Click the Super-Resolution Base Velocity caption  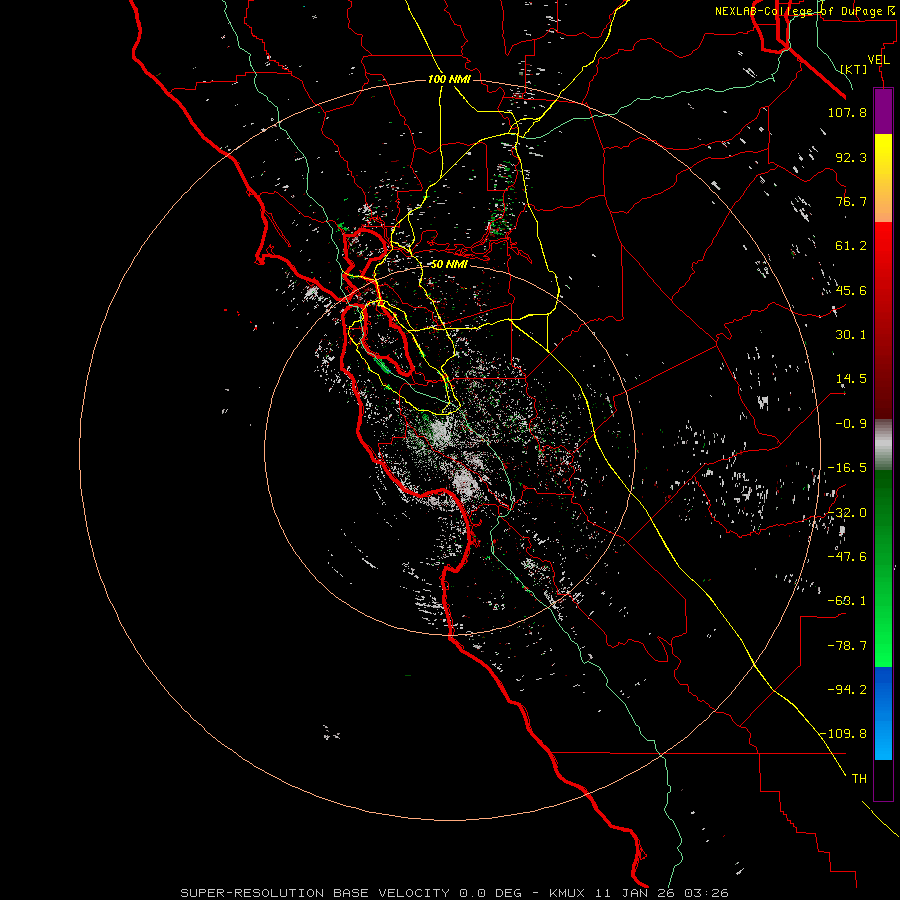pyautogui.click(x=455, y=893)
